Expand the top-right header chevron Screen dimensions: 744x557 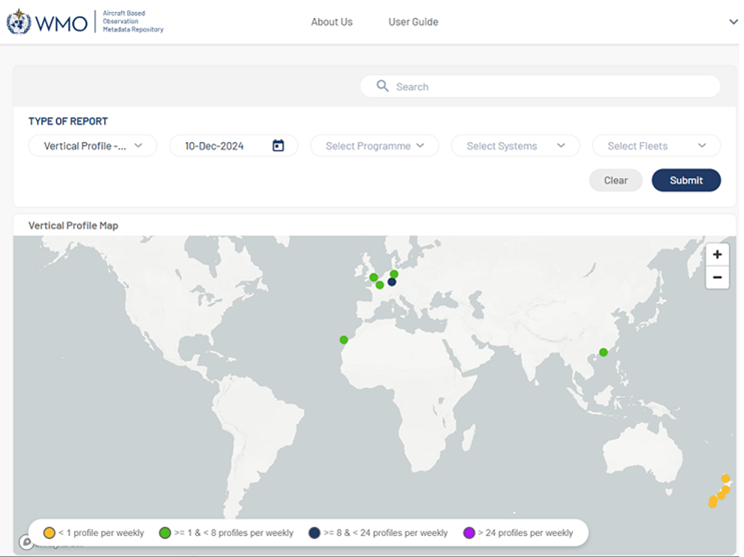tap(733, 22)
